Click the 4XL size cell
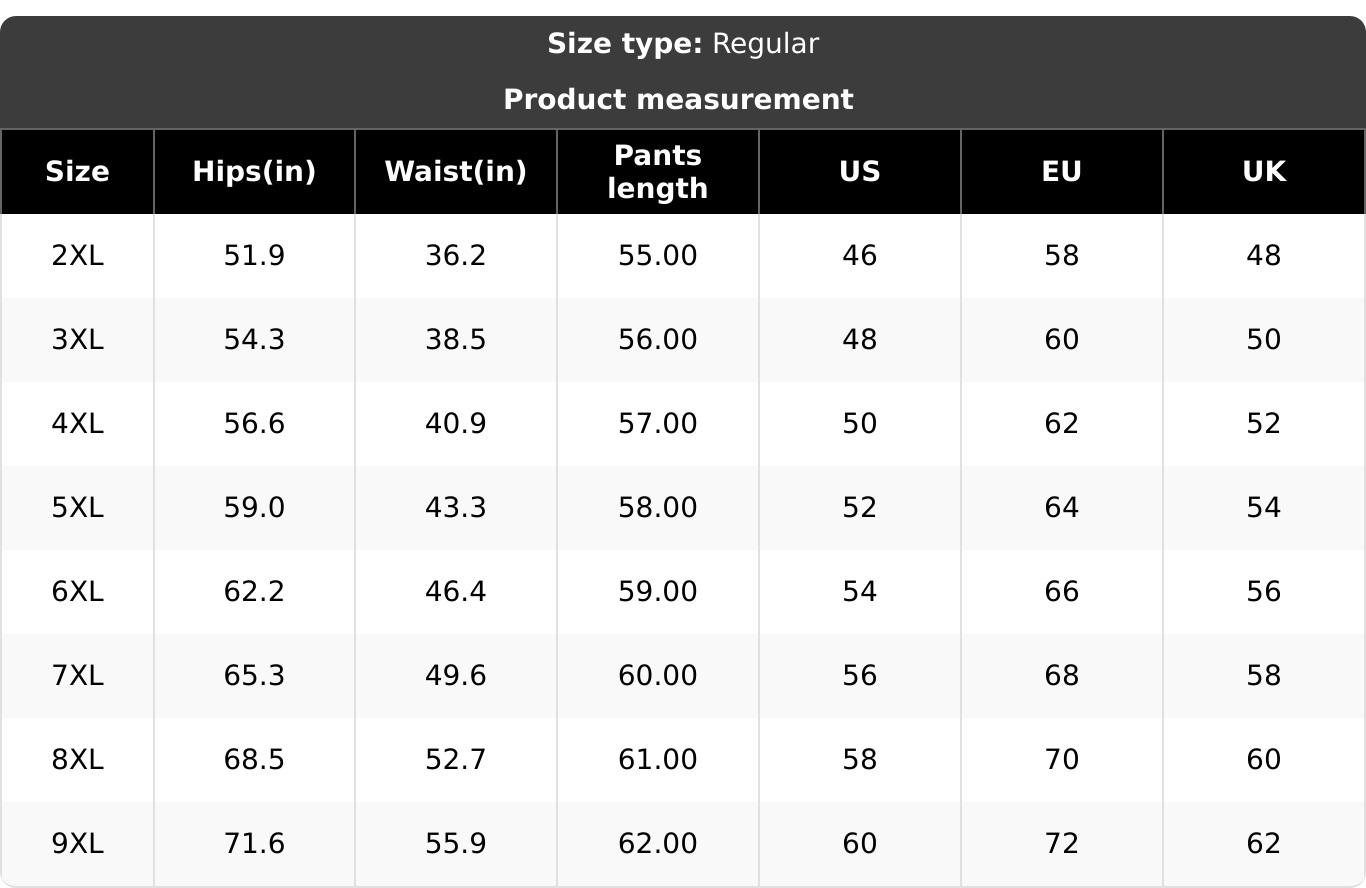This screenshot has height=888, width=1366. 77,424
